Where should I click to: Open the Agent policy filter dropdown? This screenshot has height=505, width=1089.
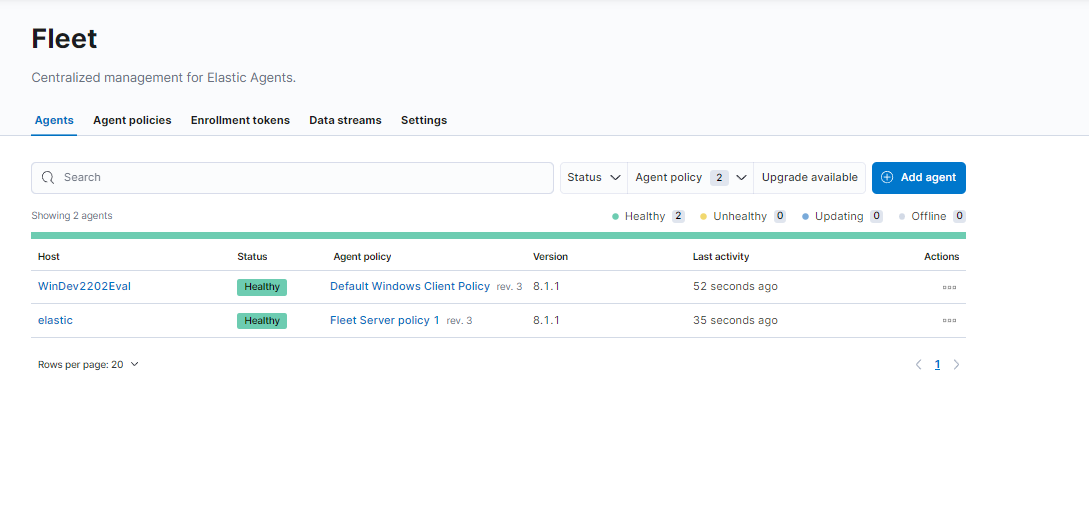[x=691, y=178]
